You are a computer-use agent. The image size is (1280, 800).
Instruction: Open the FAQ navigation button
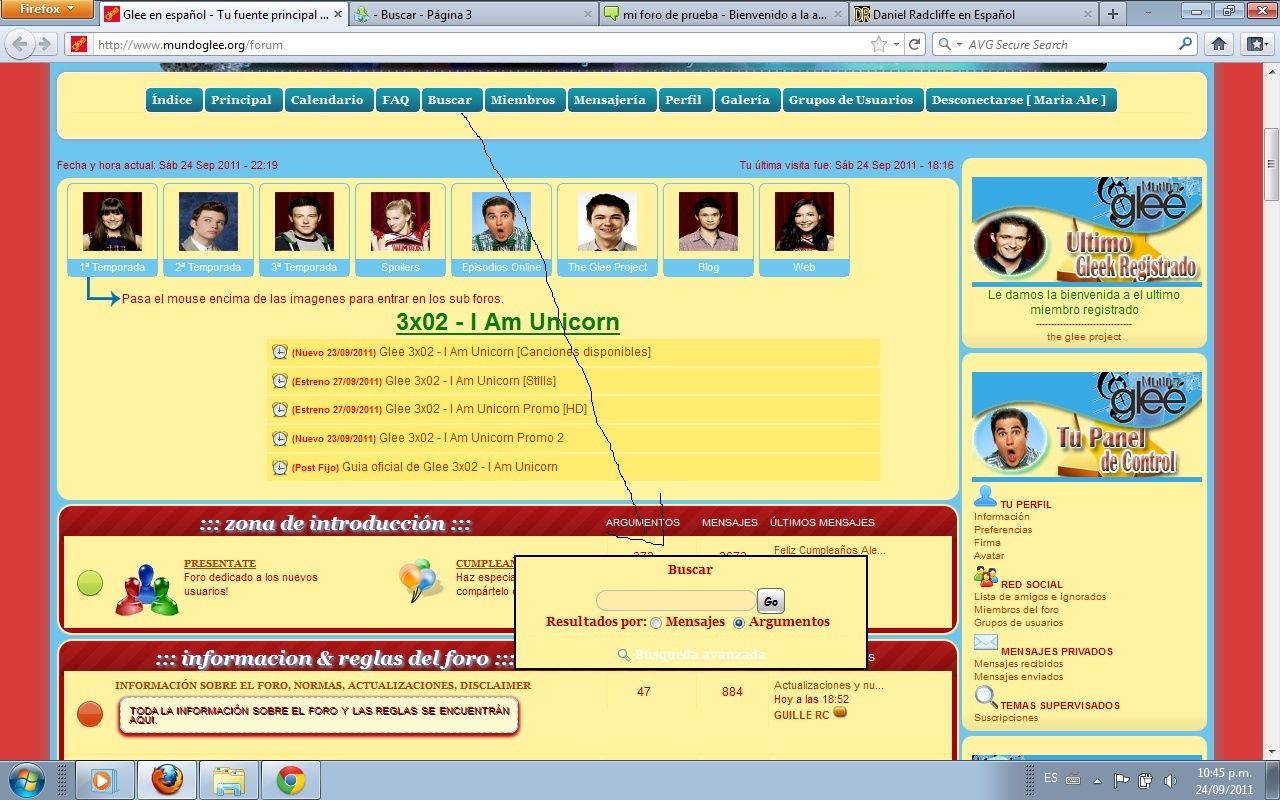click(396, 100)
